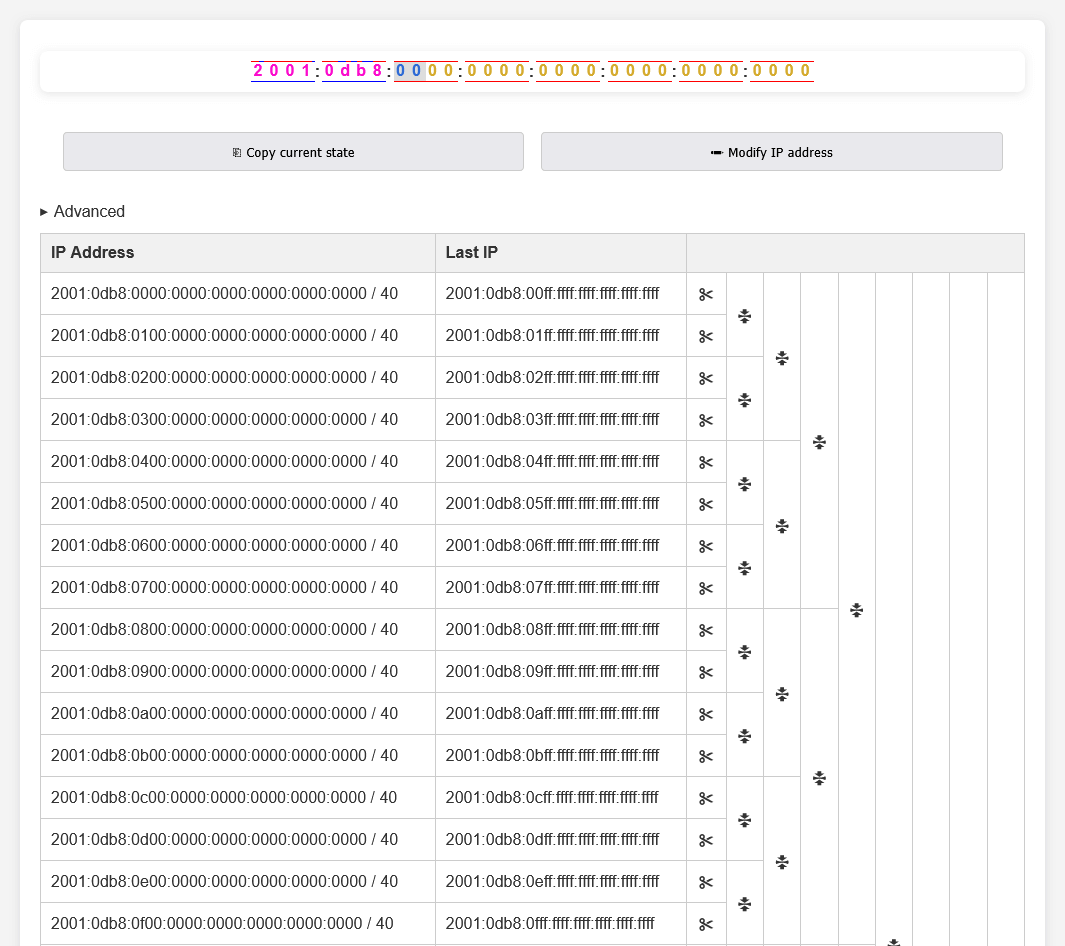Image resolution: width=1065 pixels, height=946 pixels.
Task: Merge the 0e00 and 0f00 subnet pair
Action: coord(744,904)
